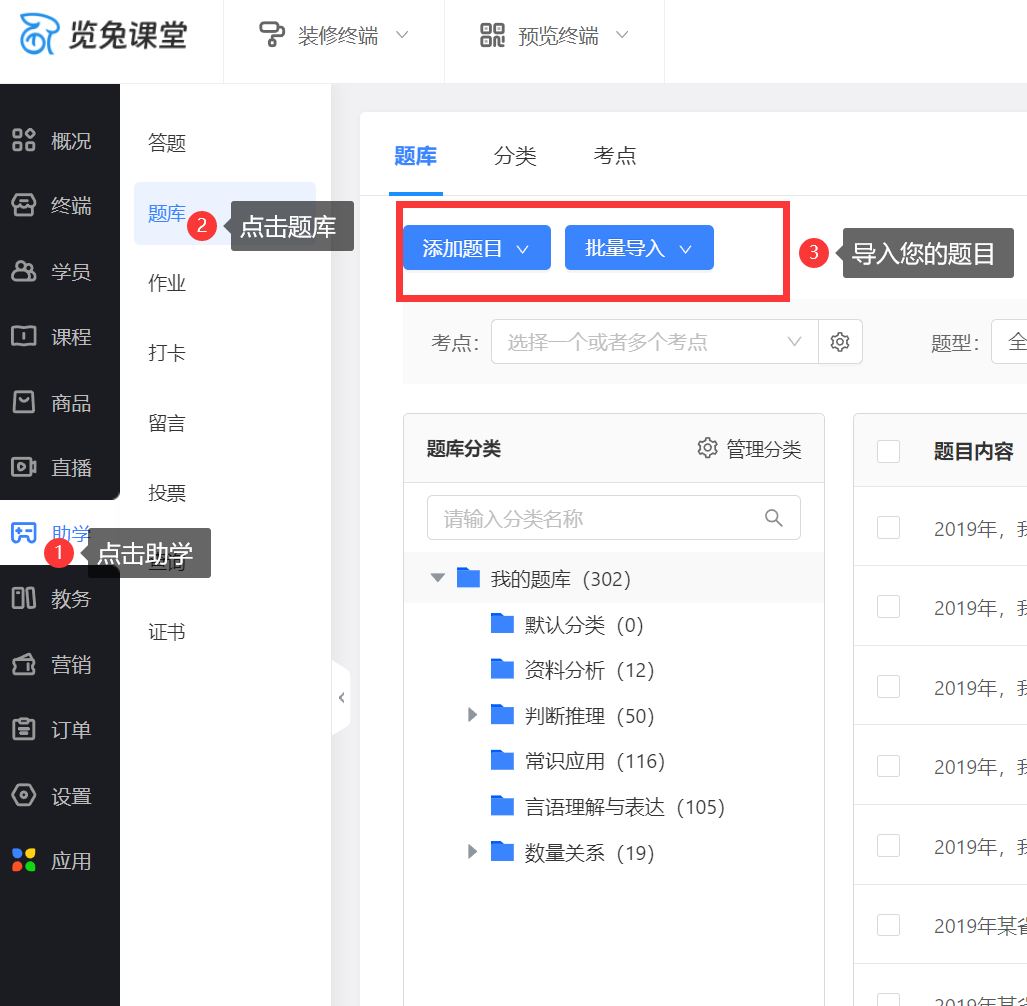Open the 课程 courses sidebar icon
This screenshot has width=1027, height=1006.
tap(24, 337)
